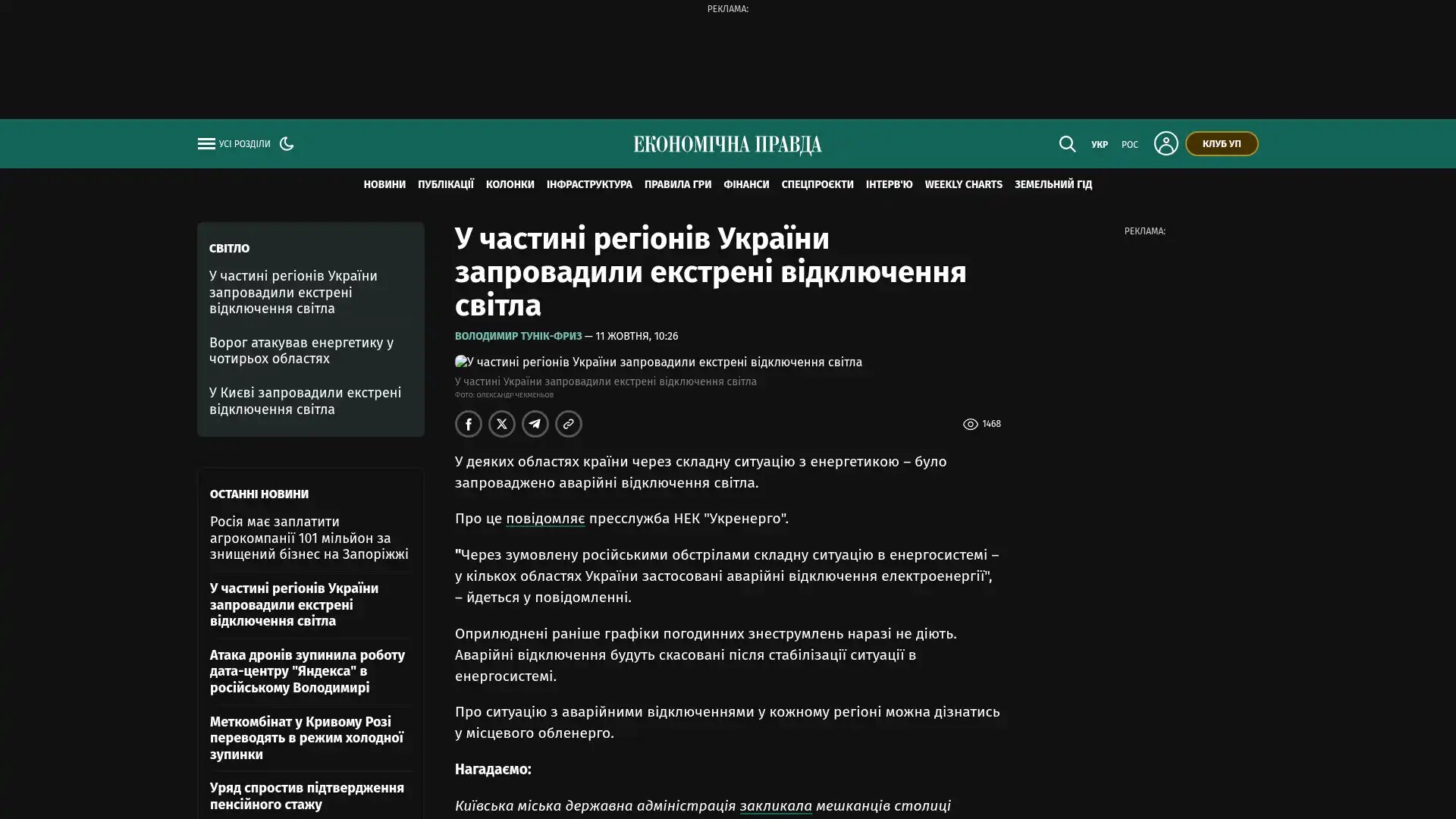Copy article link icon
Screen dimensions: 1456x819
(x=569, y=424)
